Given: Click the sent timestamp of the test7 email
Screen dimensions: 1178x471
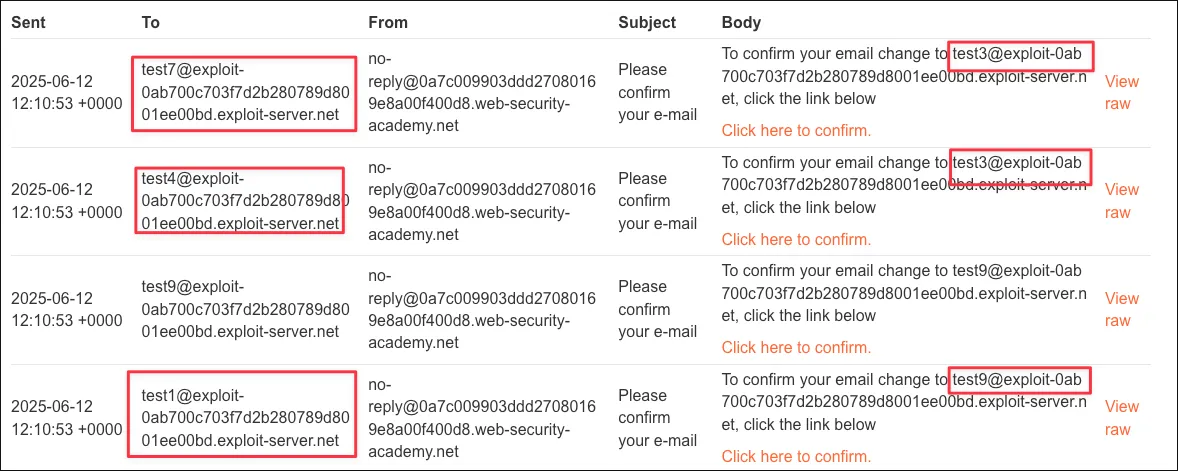Looking at the screenshot, I should coord(66,92).
